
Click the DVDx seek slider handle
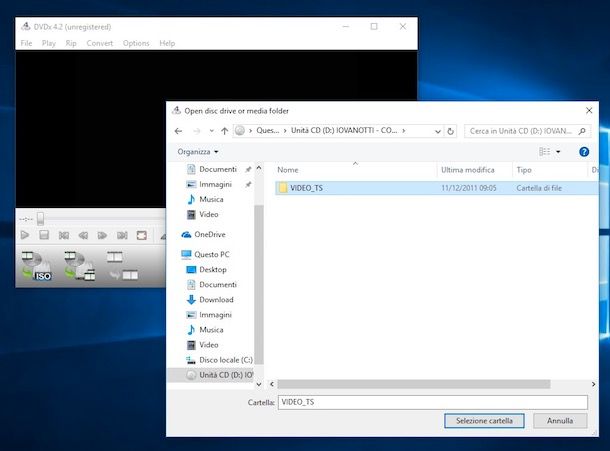tap(40, 219)
